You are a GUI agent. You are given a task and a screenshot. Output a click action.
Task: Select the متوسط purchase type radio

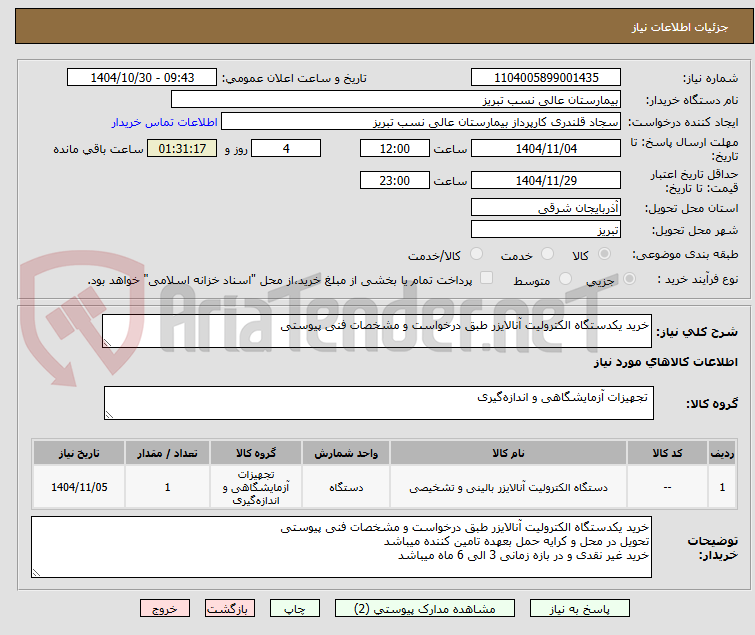point(565,279)
